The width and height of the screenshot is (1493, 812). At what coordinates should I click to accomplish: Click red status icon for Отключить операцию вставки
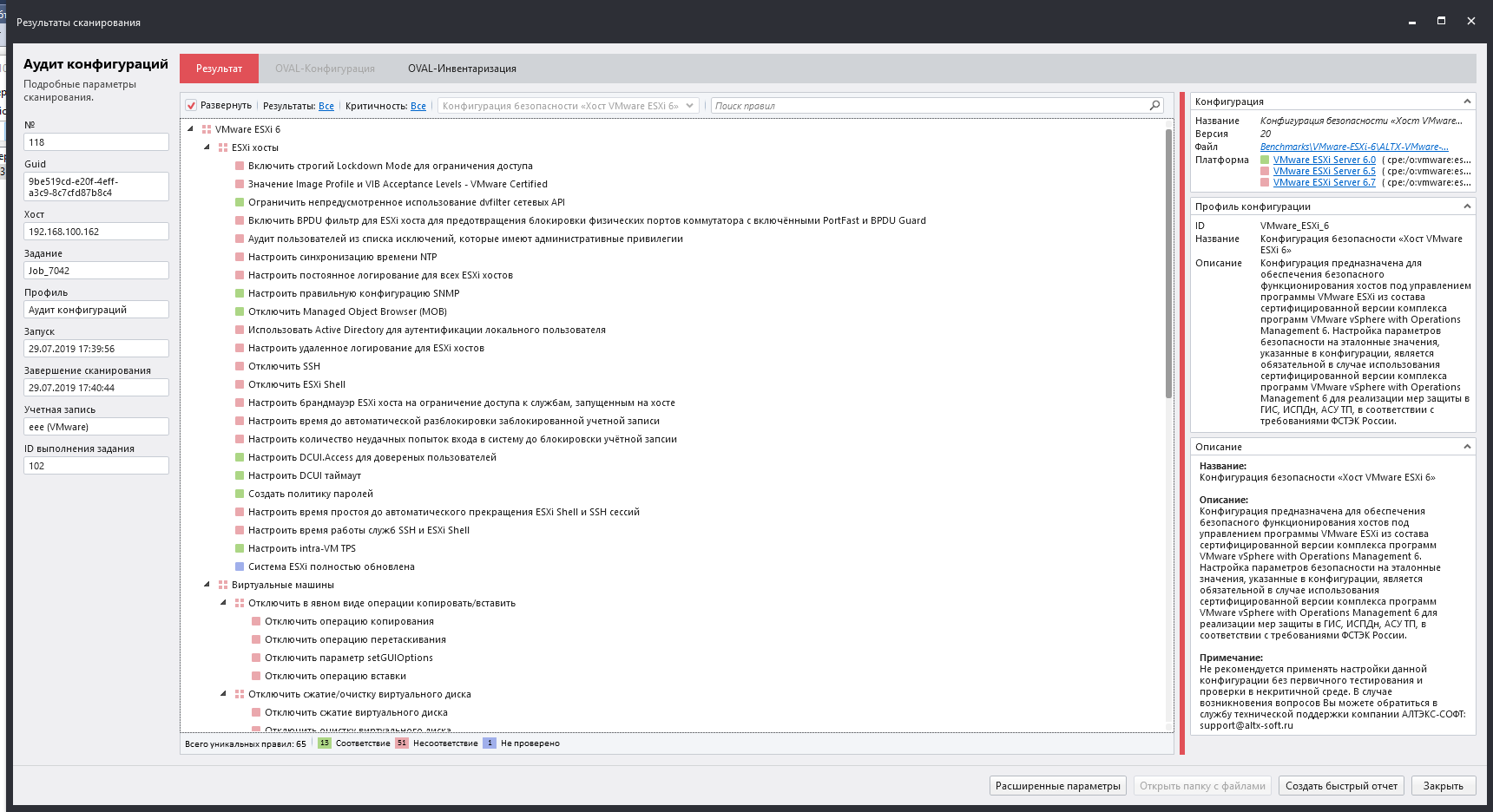pyautogui.click(x=256, y=676)
